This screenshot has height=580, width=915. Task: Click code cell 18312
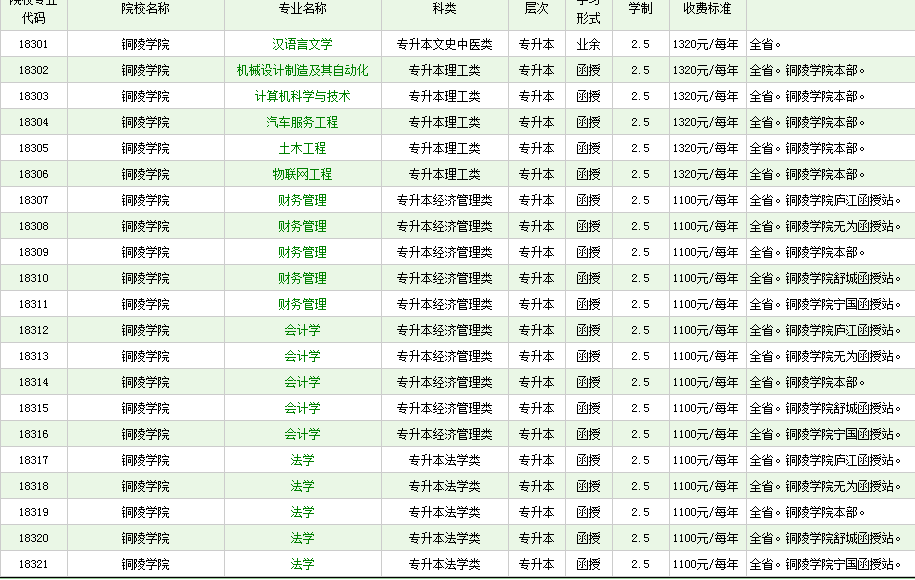[x=33, y=330]
